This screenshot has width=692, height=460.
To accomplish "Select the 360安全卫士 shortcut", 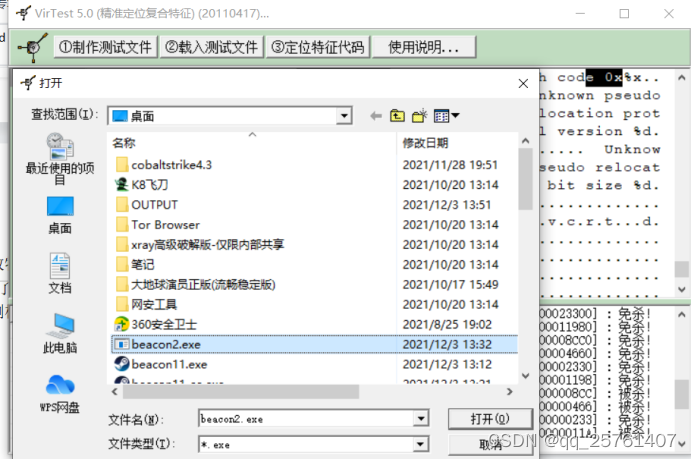I will [x=156, y=324].
